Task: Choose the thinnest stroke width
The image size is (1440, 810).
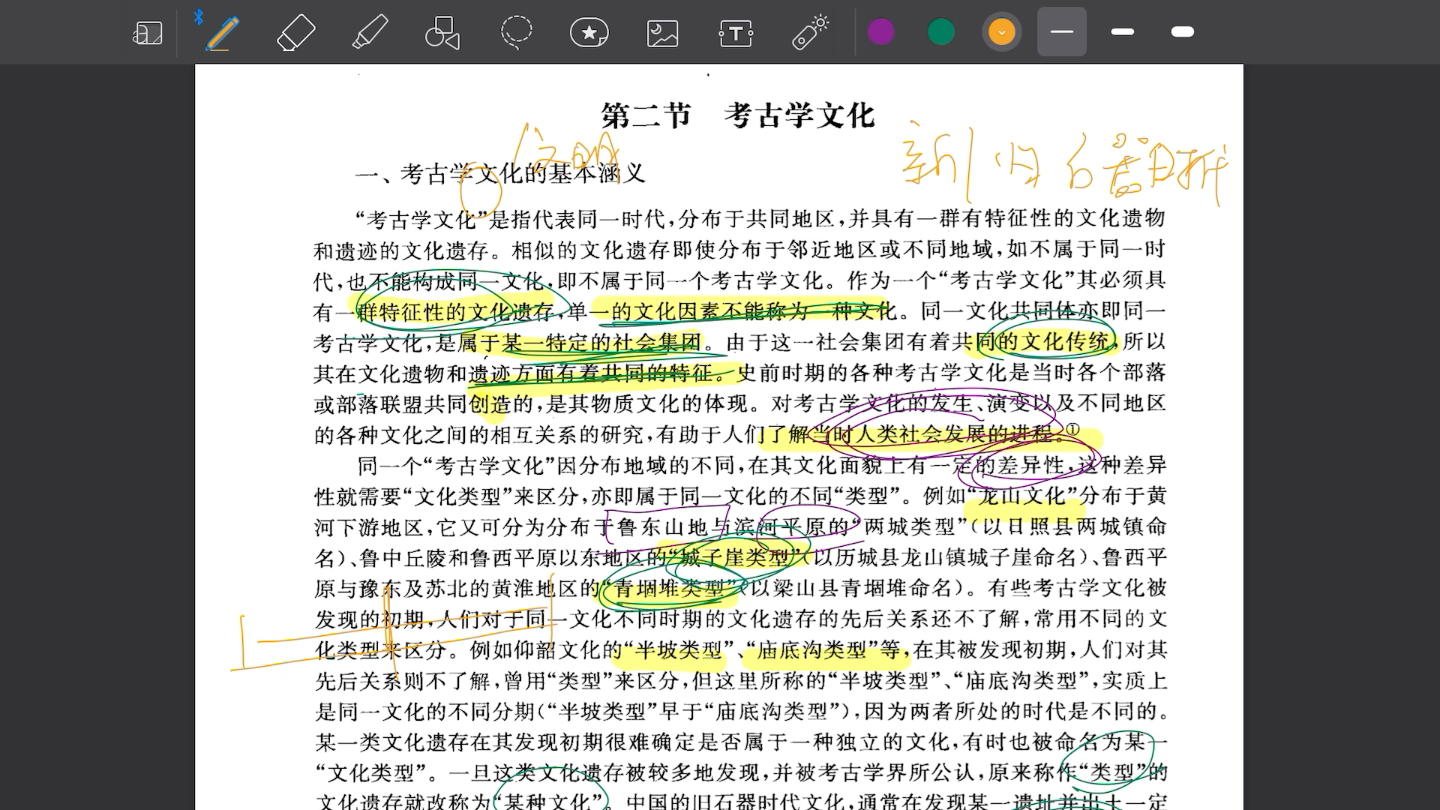Action: coord(1062,32)
